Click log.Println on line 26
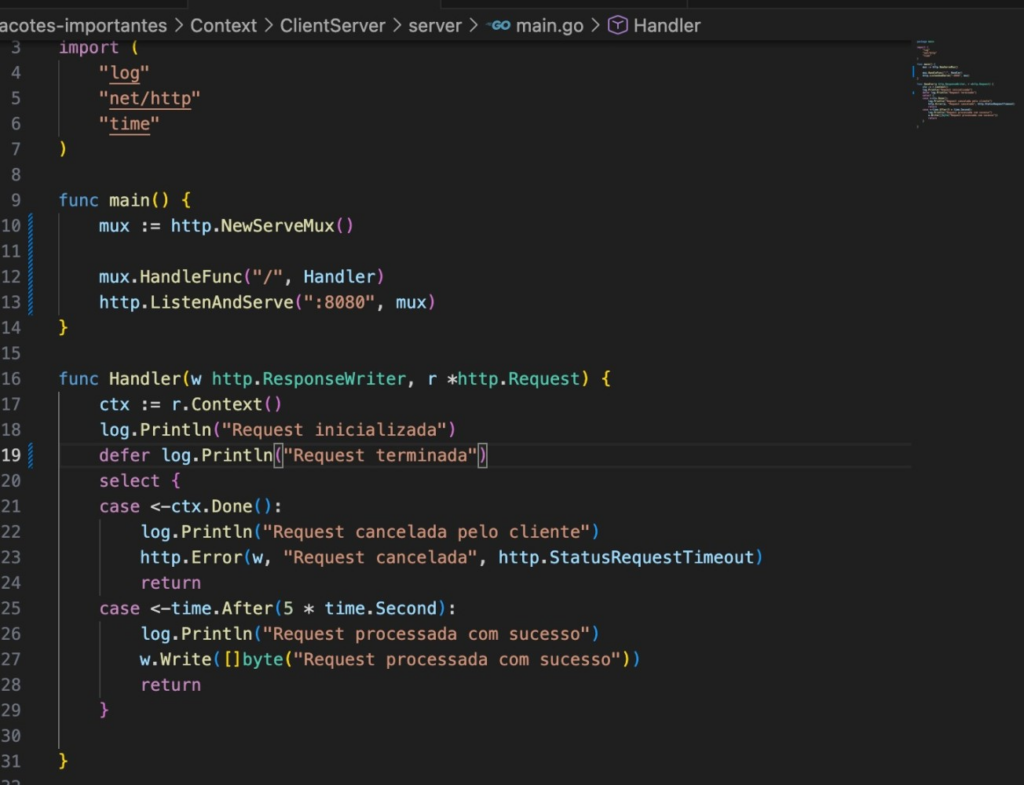The width and height of the screenshot is (1024, 785). (x=196, y=633)
